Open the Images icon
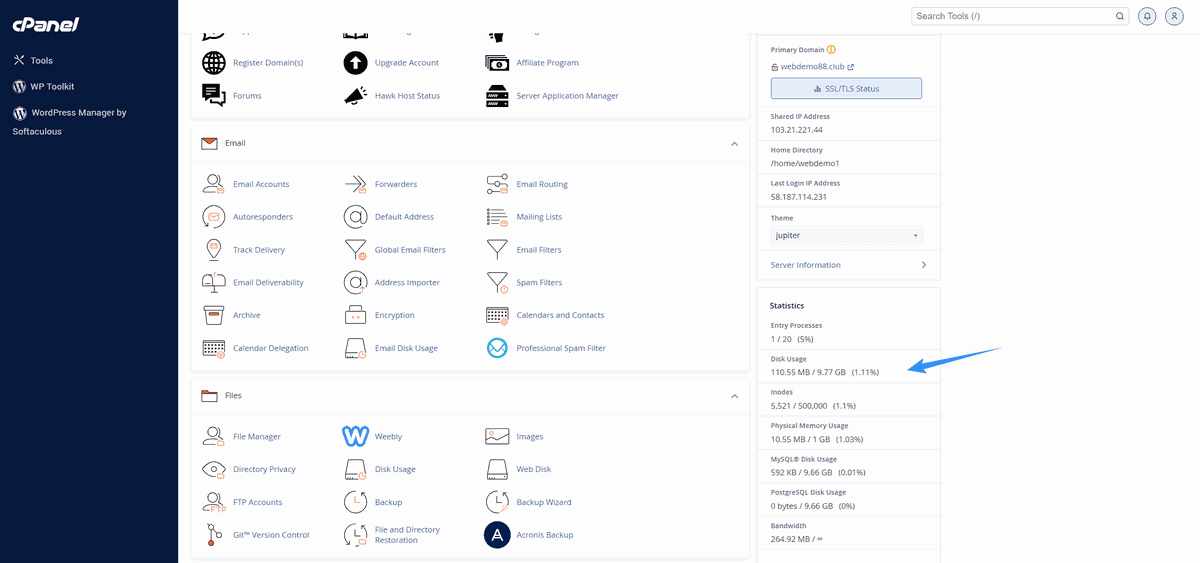Image resolution: width=1200 pixels, height=563 pixels. coord(497,436)
